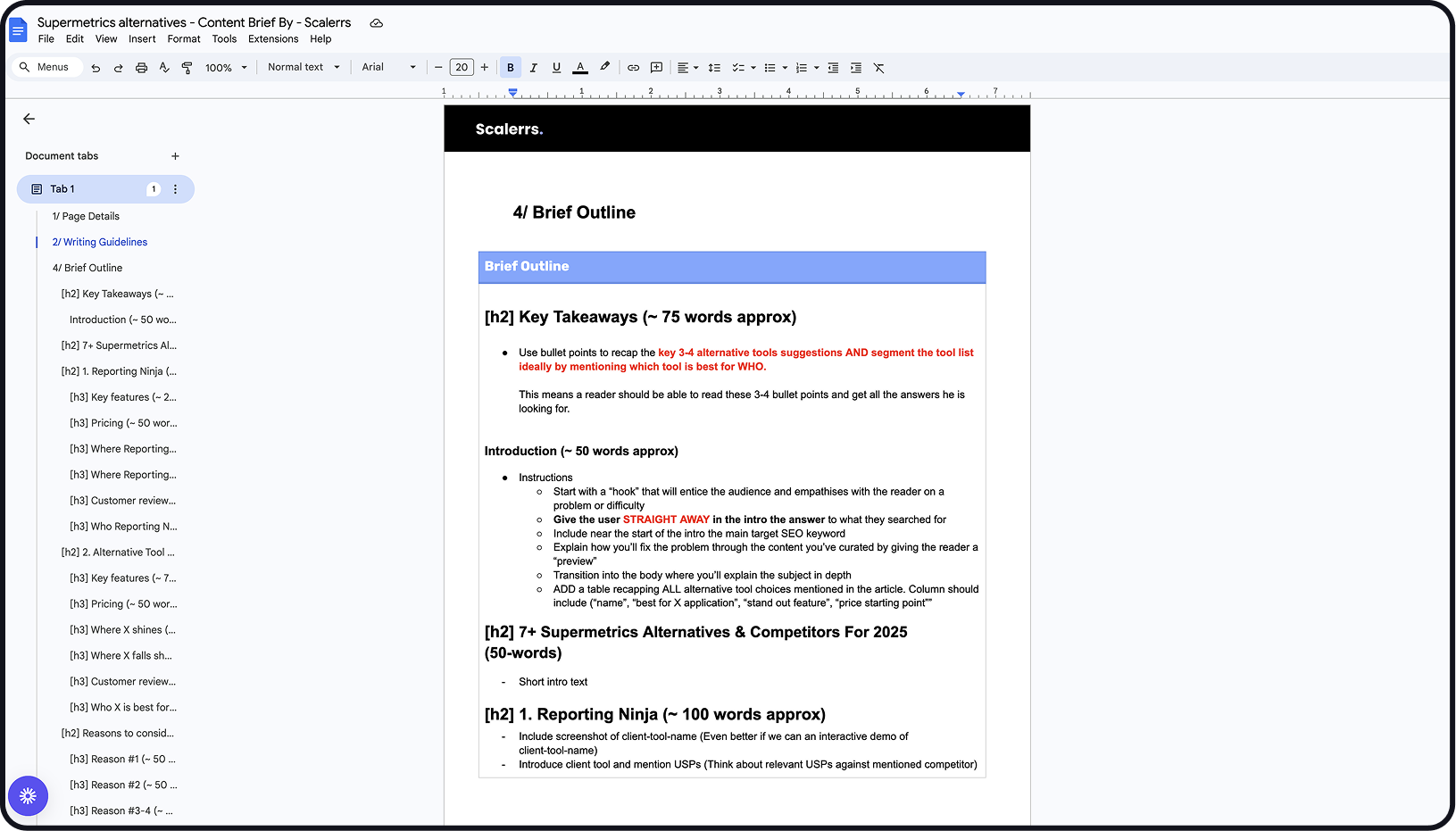Screen dimensions: 1456x831
Task: Open the Help menu
Action: 320,39
